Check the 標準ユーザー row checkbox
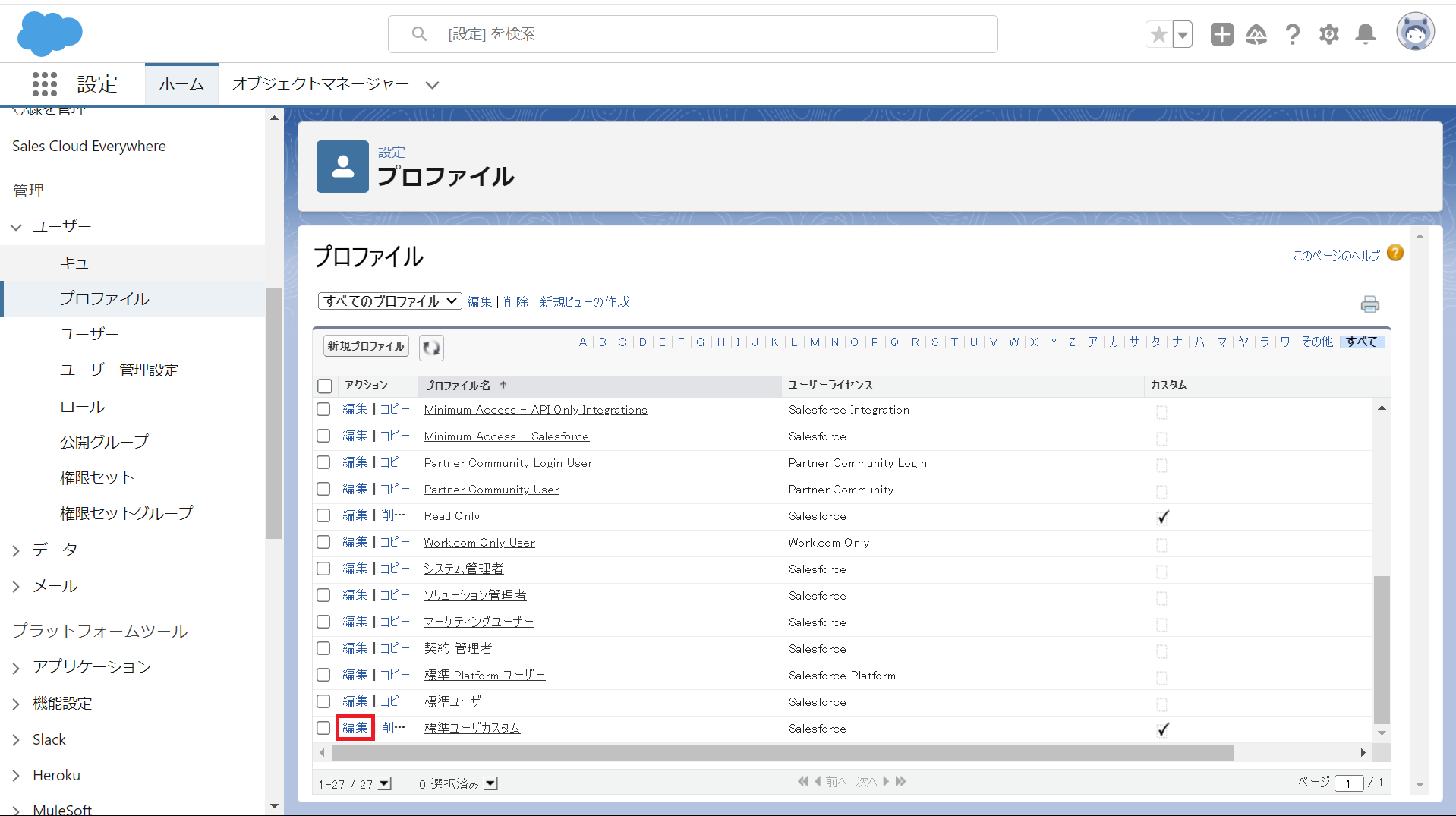Screen dimensions: 1456x816 [323, 701]
